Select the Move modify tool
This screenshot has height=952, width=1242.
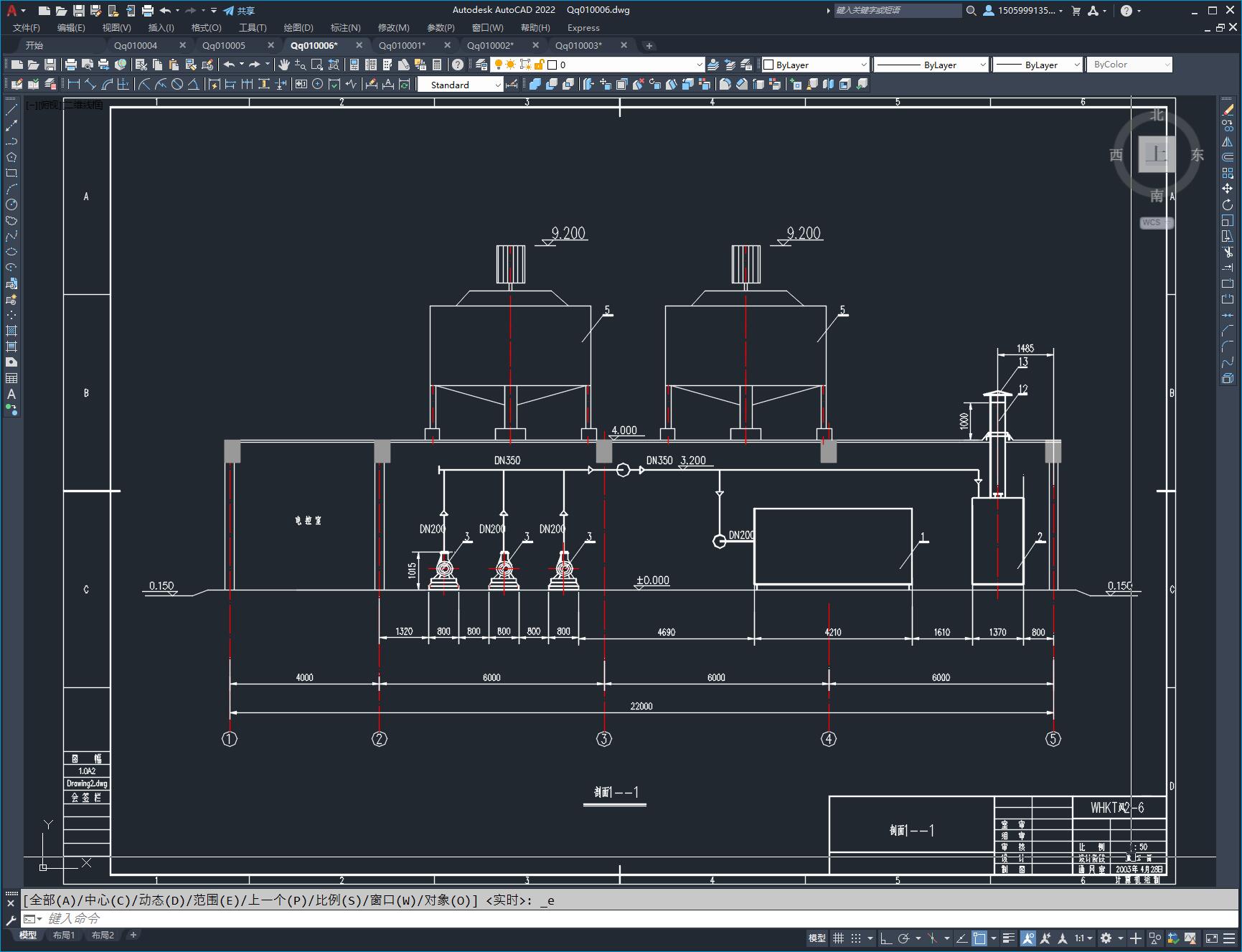pos(1228,189)
